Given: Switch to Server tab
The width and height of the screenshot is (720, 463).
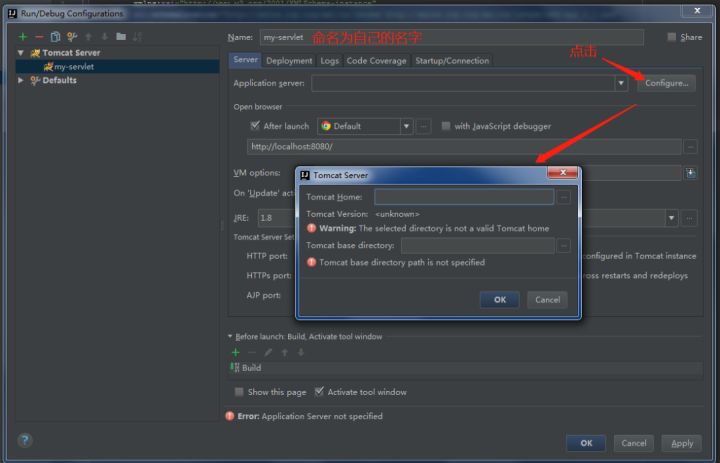Looking at the screenshot, I should 245,60.
